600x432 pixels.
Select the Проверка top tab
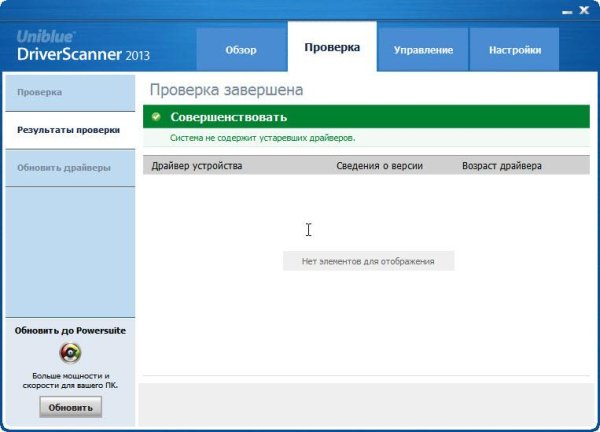tap(332, 47)
